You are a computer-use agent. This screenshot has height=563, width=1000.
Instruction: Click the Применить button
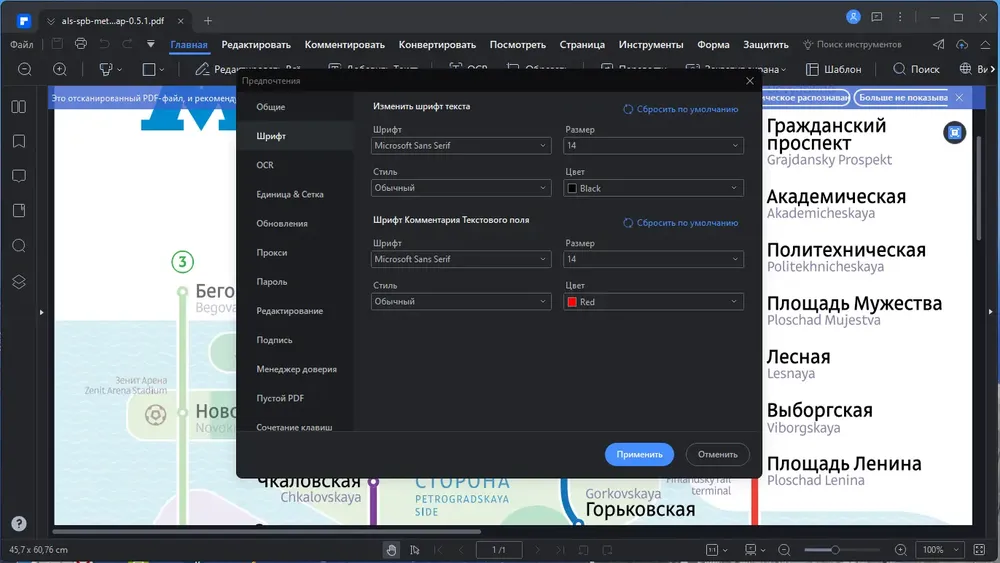639,455
